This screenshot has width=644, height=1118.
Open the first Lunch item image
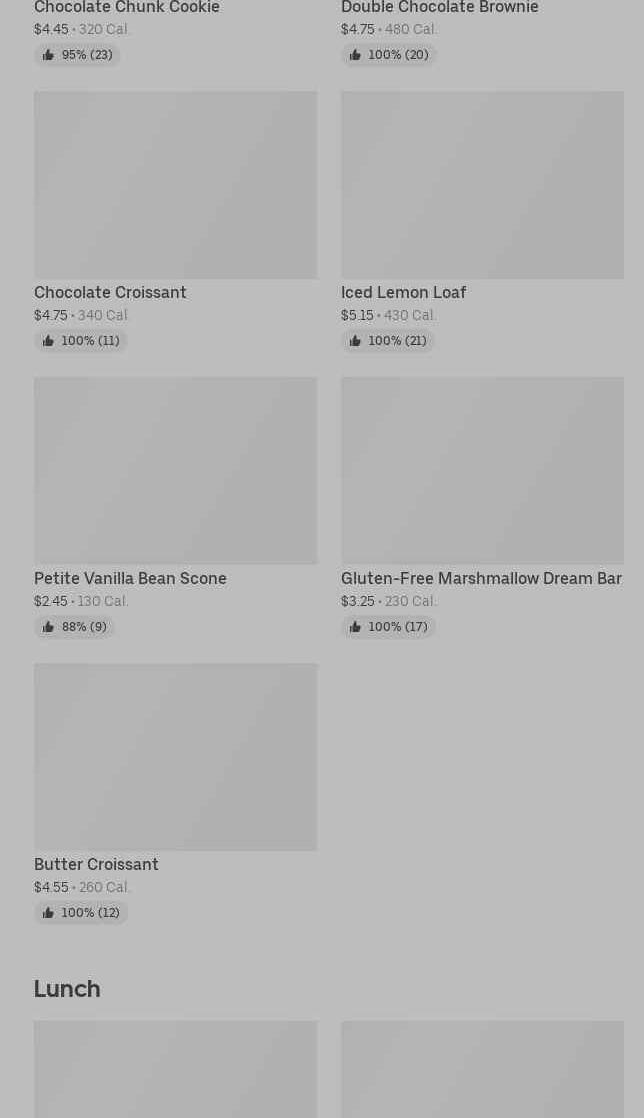[x=175, y=1070]
